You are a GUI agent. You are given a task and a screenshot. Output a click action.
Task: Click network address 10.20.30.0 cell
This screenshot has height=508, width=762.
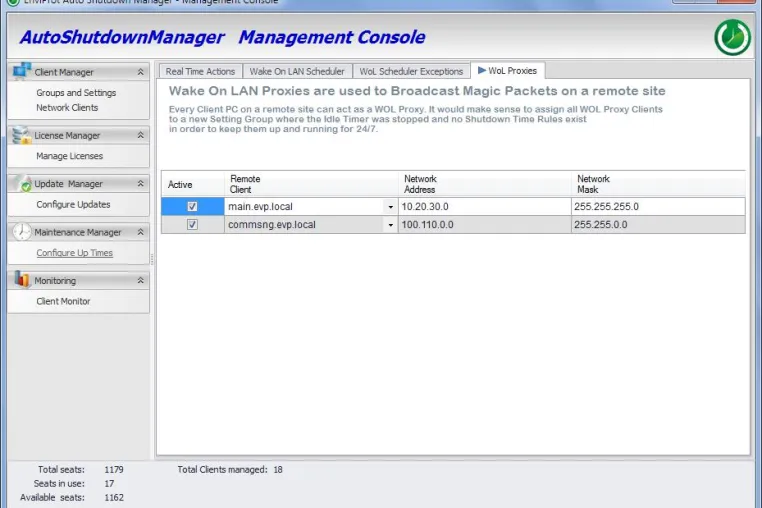485,207
